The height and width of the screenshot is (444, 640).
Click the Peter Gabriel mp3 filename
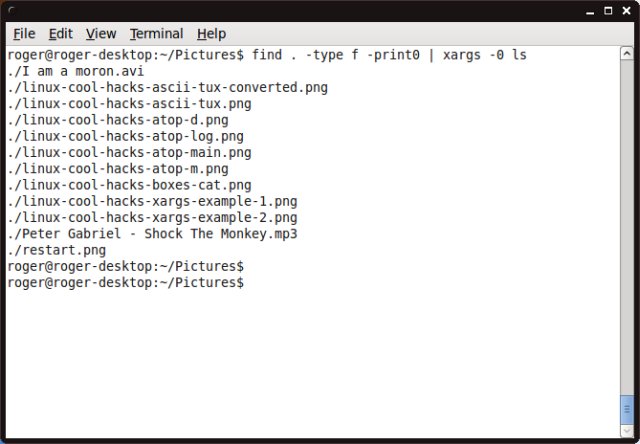pos(152,234)
